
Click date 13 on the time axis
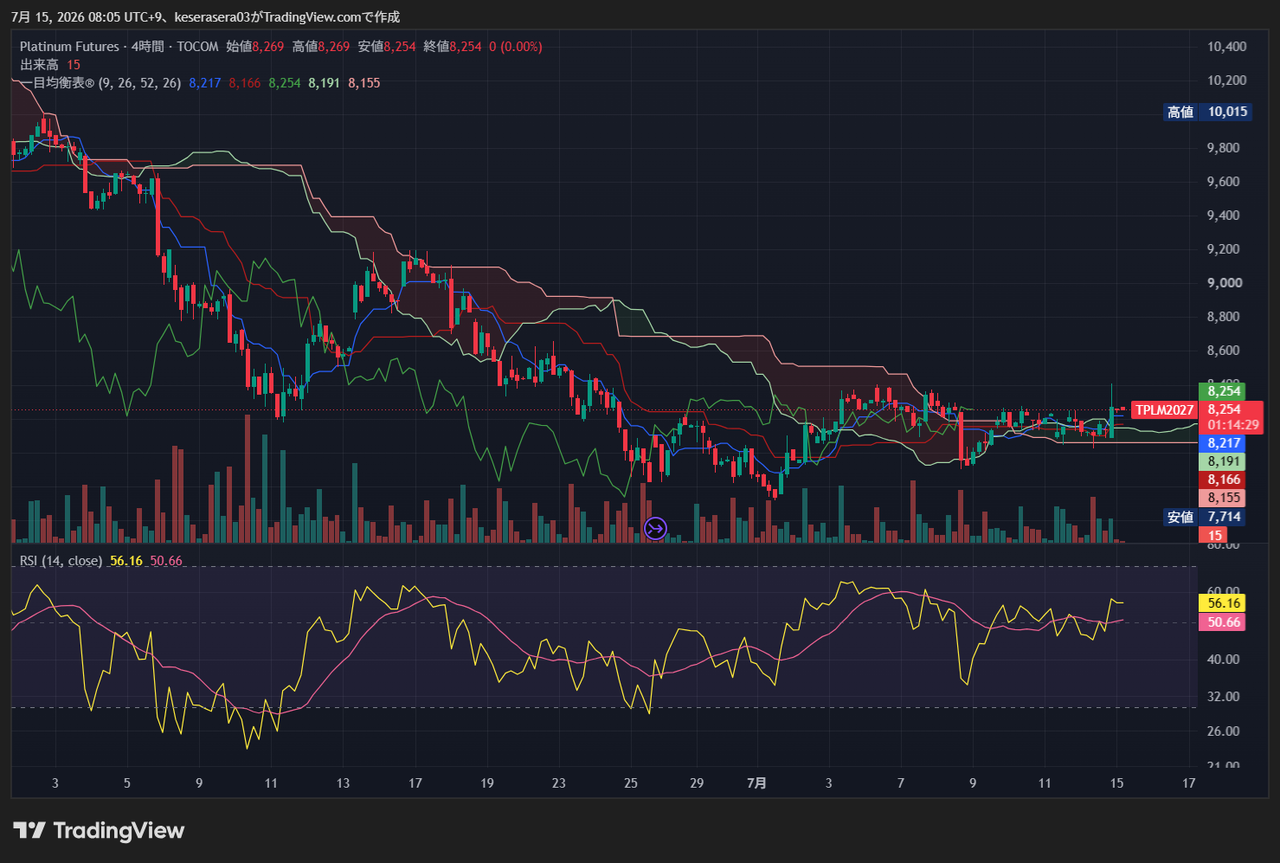(343, 783)
